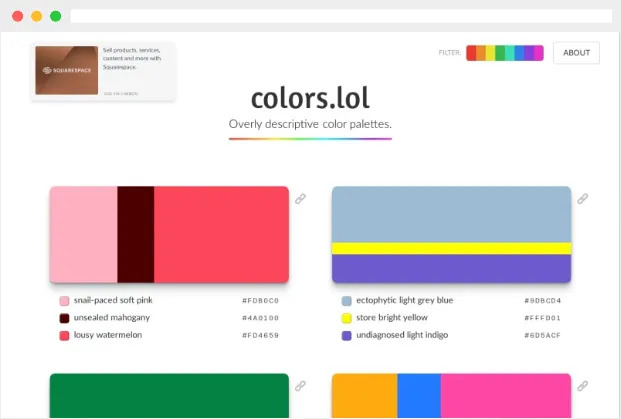621x419 pixels.
Task: Click link icon beside orange blue pink palette
Action: click(x=582, y=385)
